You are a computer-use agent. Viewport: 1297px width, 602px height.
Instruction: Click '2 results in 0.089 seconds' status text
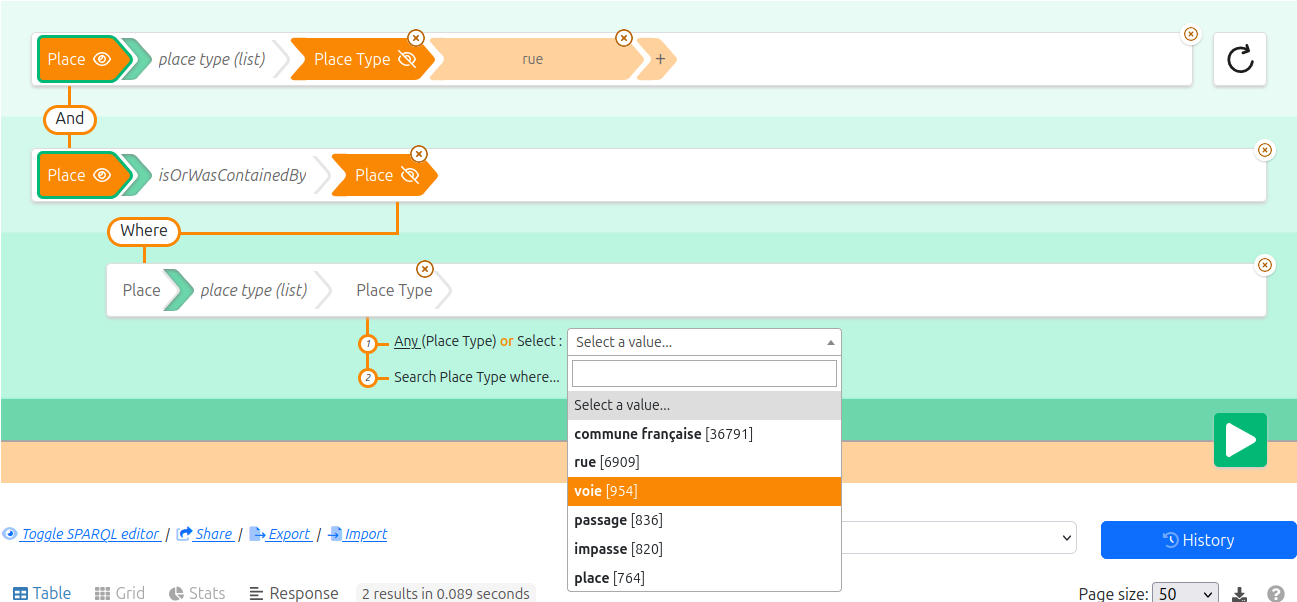tap(446, 593)
